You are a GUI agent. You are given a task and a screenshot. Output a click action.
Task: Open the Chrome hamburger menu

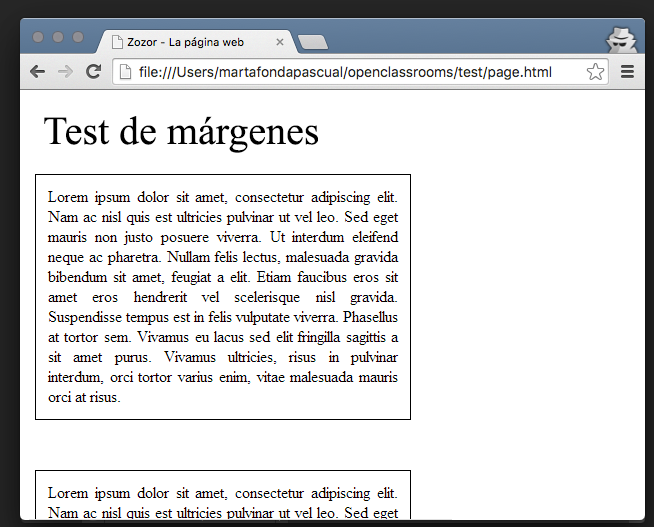click(x=627, y=72)
